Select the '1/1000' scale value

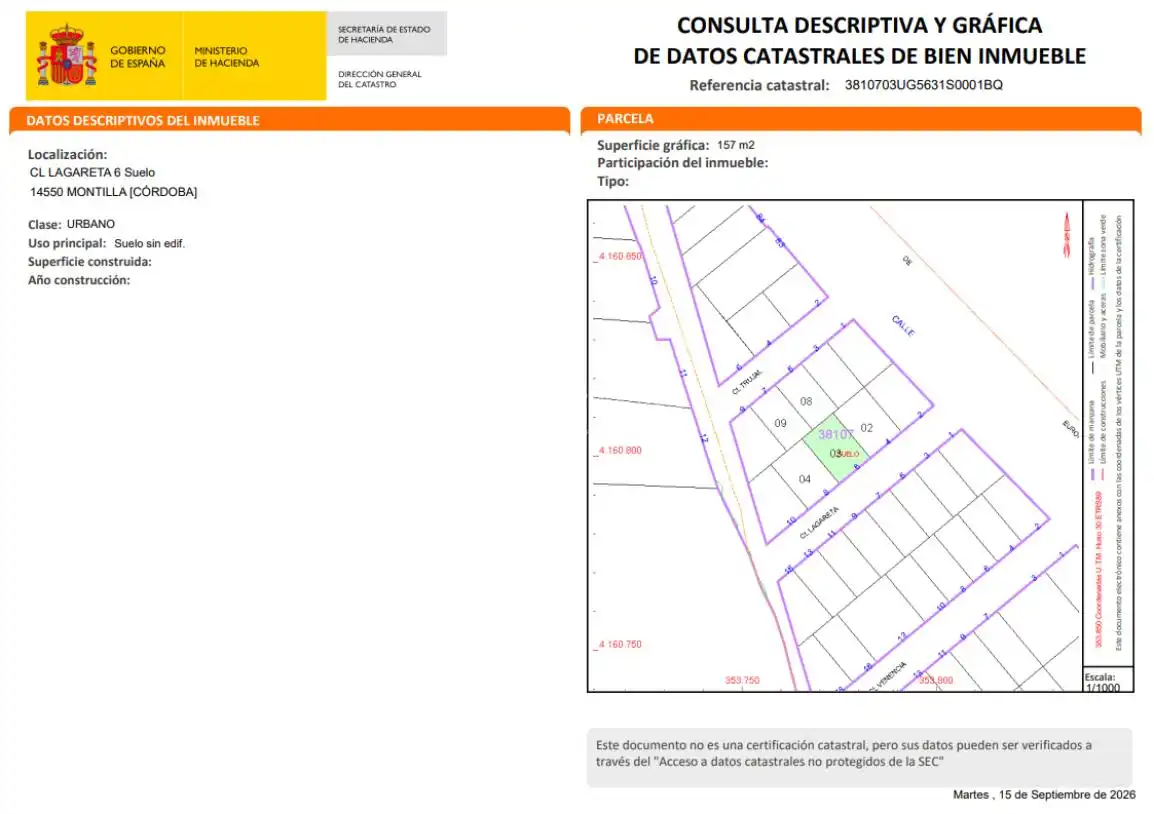[x=1102, y=687]
